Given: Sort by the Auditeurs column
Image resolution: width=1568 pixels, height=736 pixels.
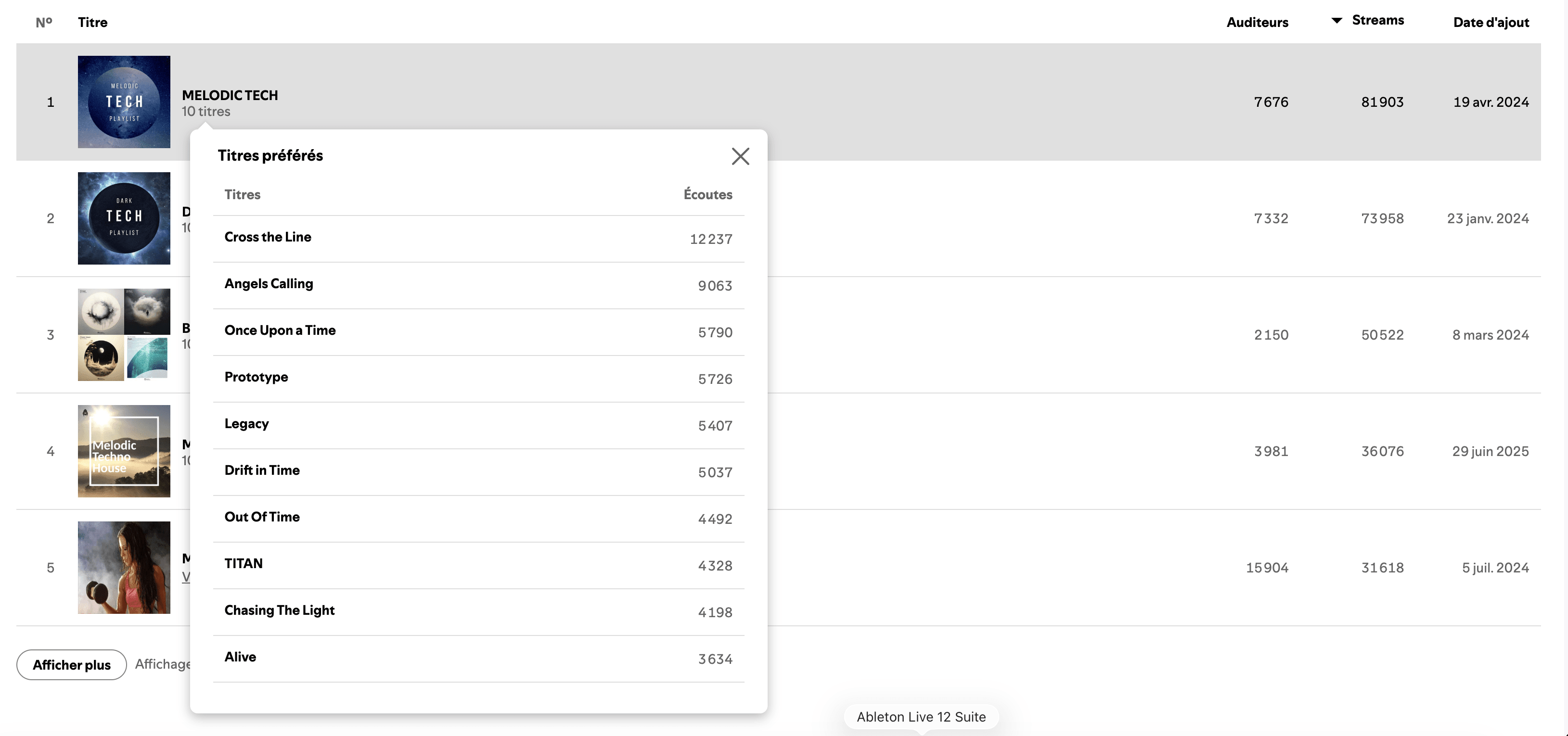Looking at the screenshot, I should pyautogui.click(x=1257, y=22).
